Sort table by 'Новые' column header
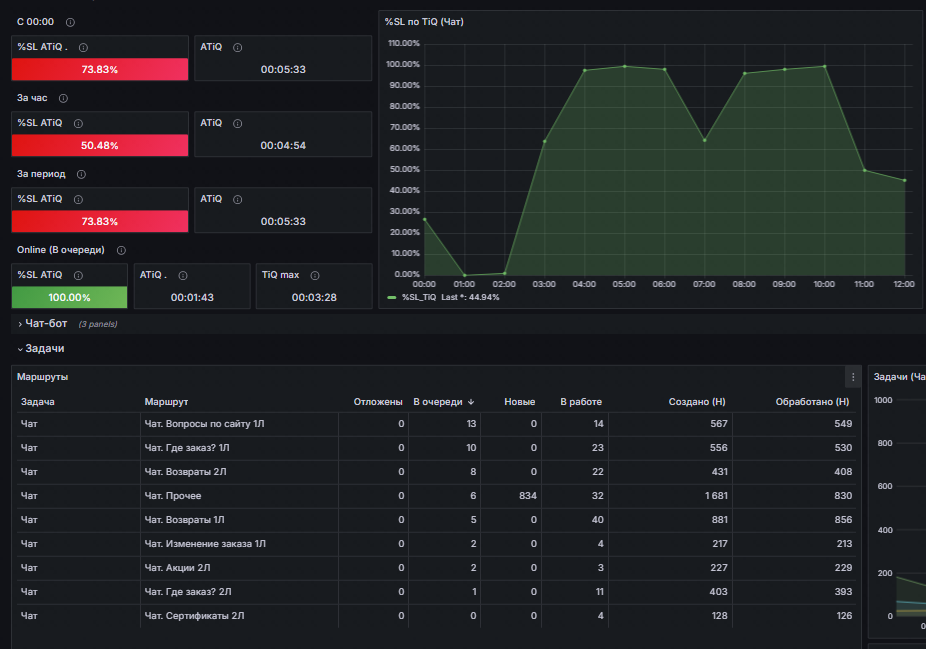The image size is (926, 649). (520, 402)
